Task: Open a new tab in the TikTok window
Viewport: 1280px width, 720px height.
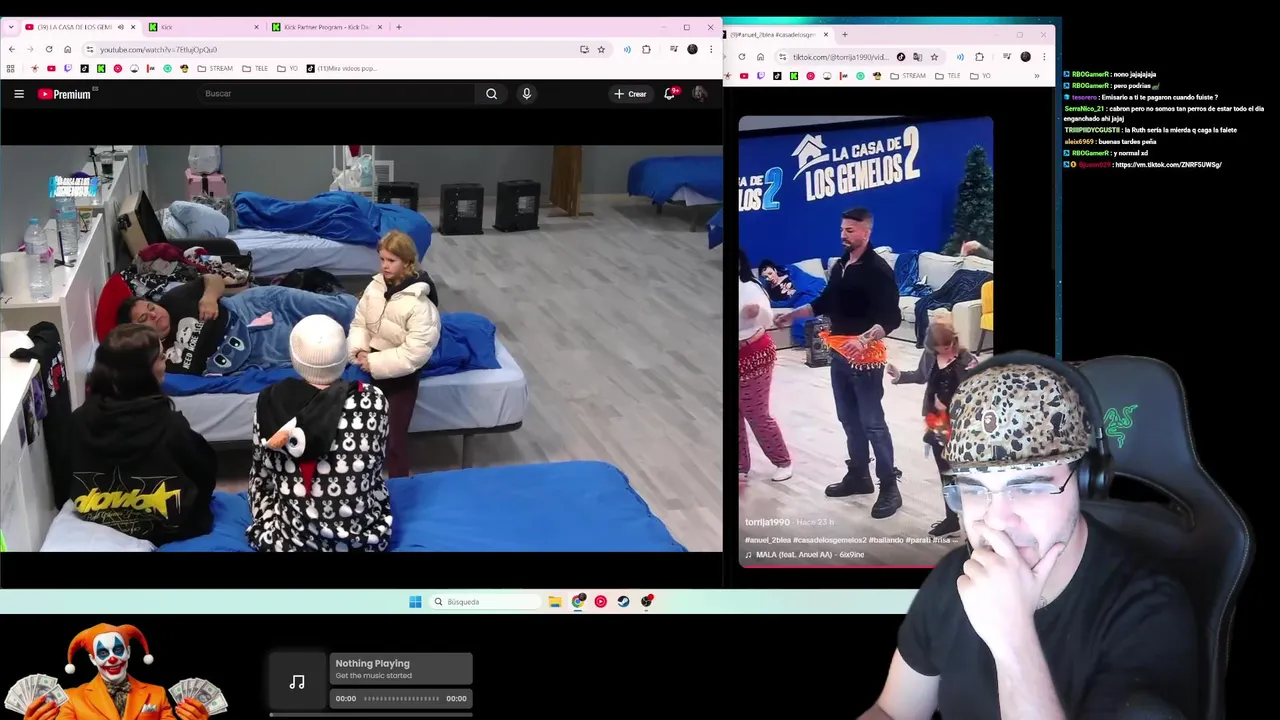Action: (x=844, y=34)
